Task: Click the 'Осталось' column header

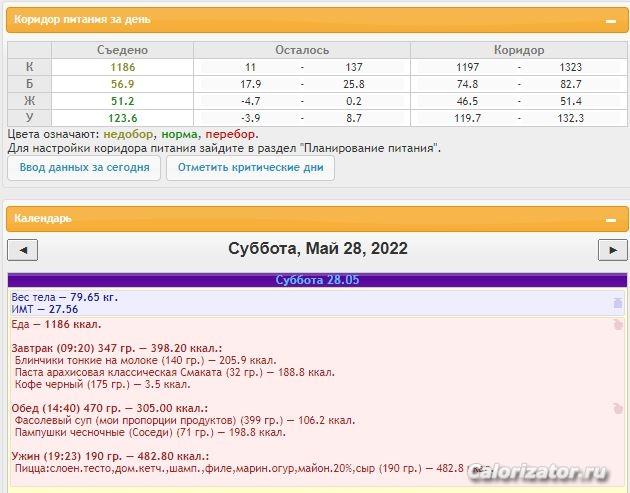Action: point(302,50)
